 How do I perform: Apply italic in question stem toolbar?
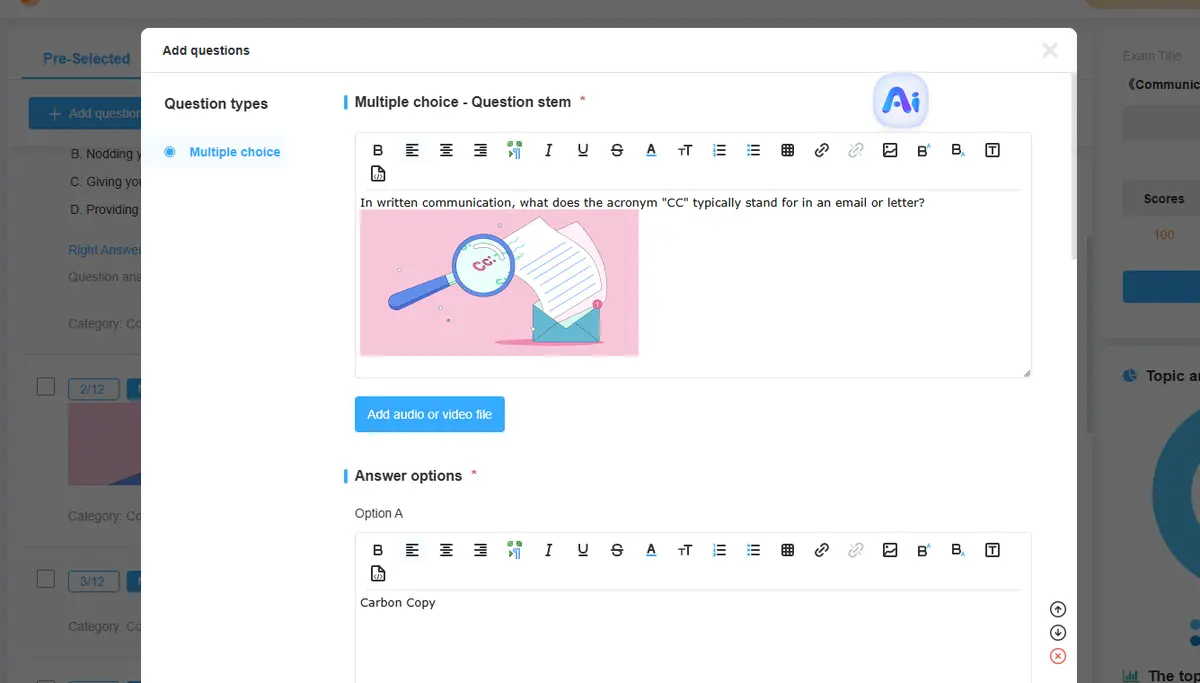pyautogui.click(x=548, y=150)
